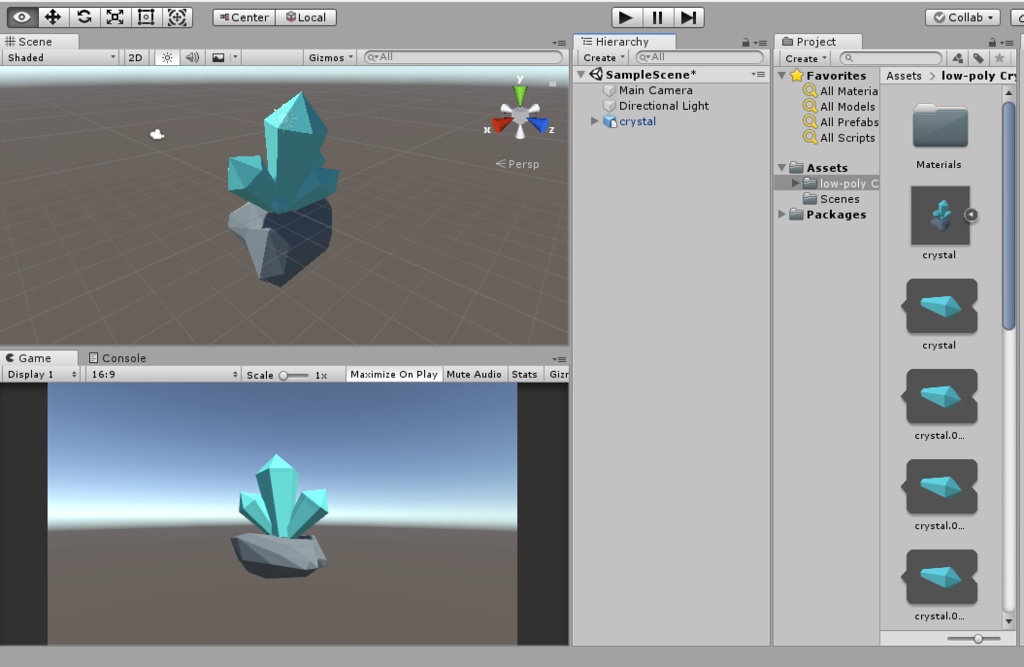Toggle Mute Audio in Game view

(474, 374)
